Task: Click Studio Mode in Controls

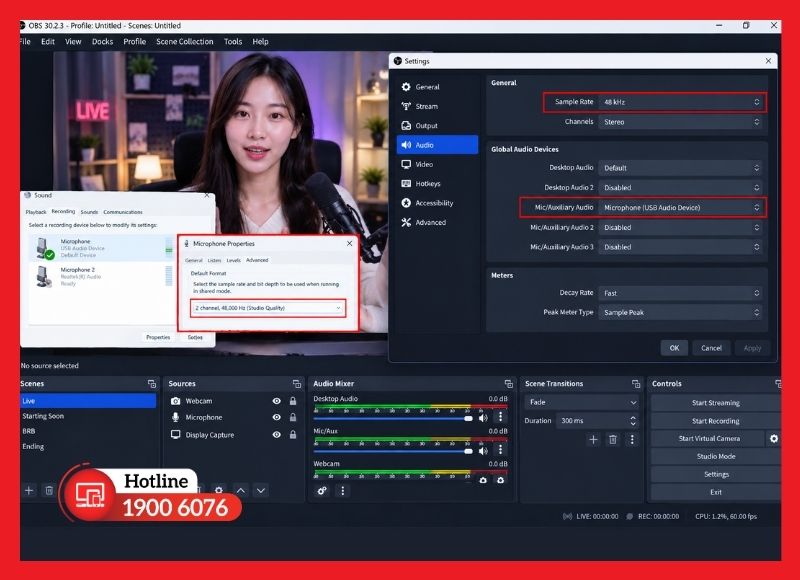Action: pos(716,456)
